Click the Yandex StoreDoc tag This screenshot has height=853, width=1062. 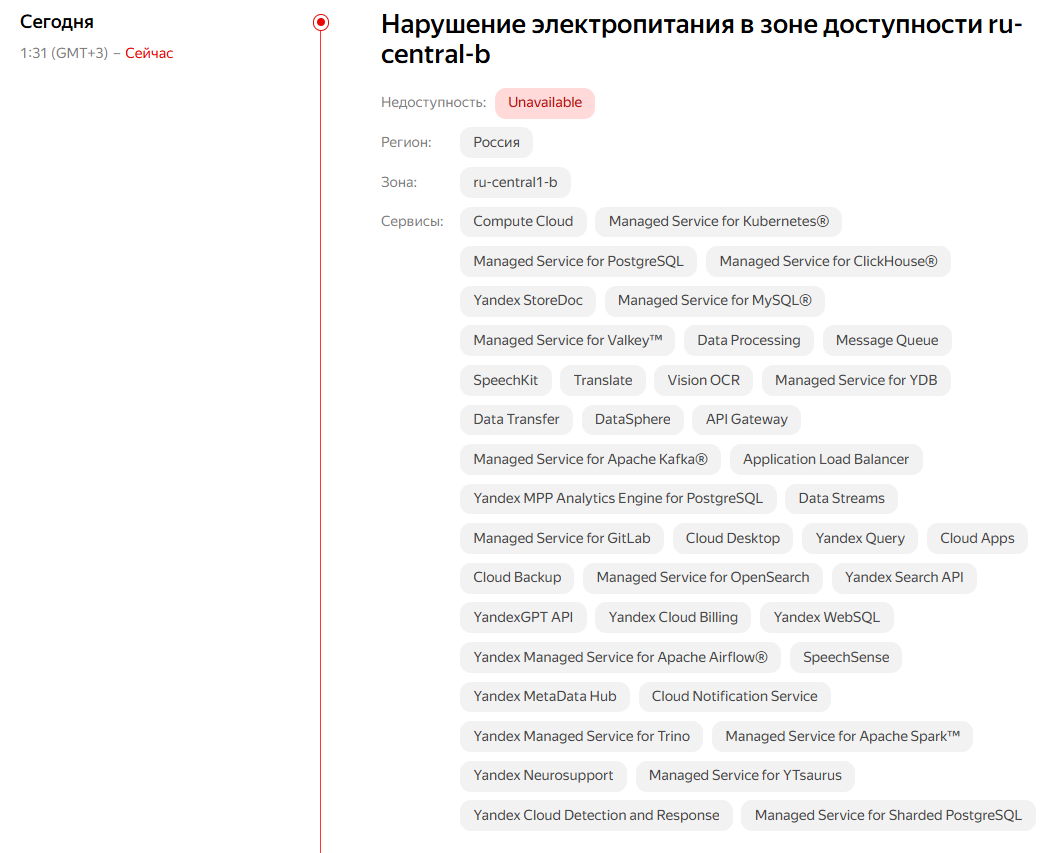[x=528, y=301]
